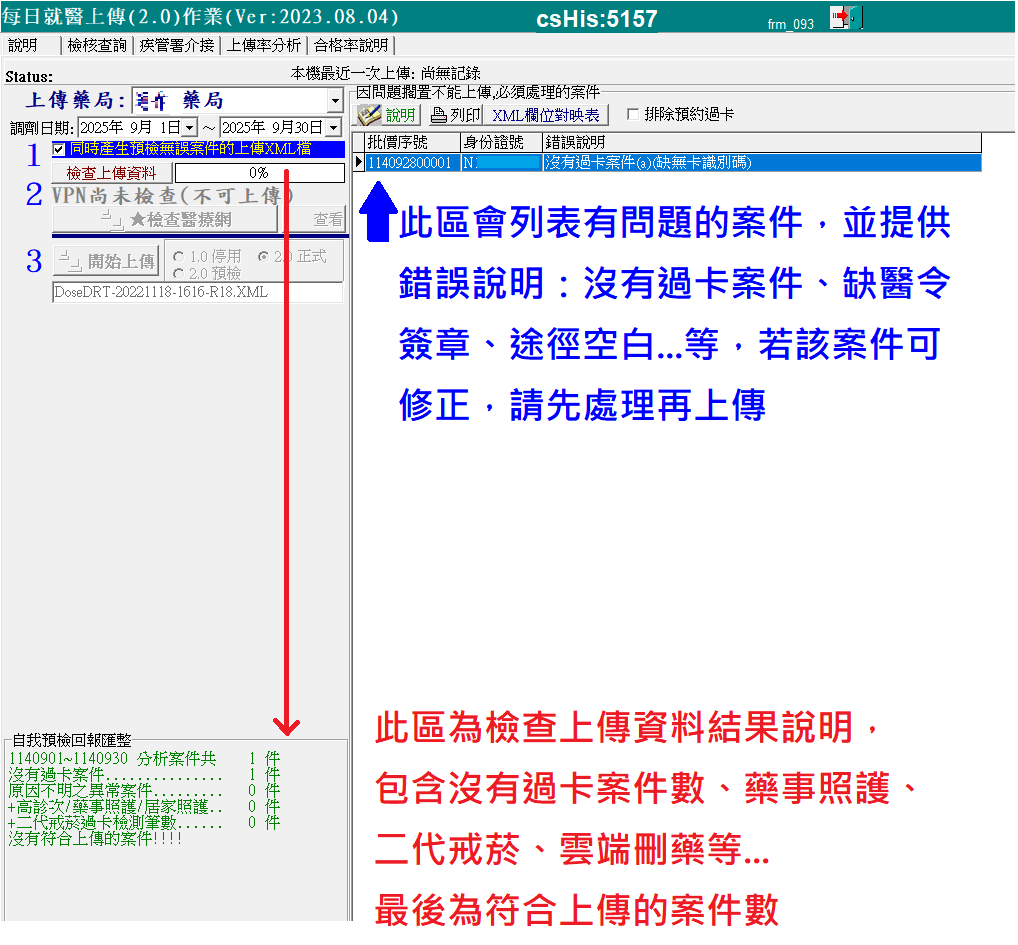Click the 列印 print button
This screenshot has width=1018, height=945.
pyautogui.click(x=455, y=115)
